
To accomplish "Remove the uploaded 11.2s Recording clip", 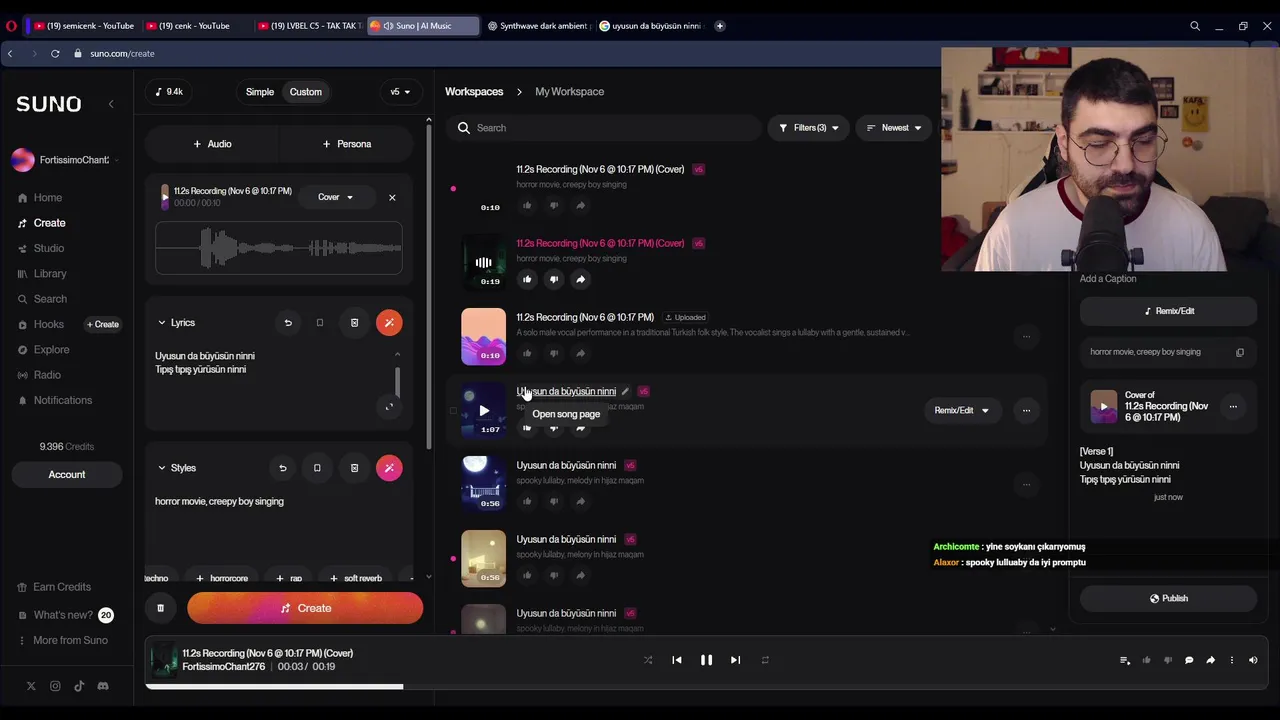I will [392, 197].
